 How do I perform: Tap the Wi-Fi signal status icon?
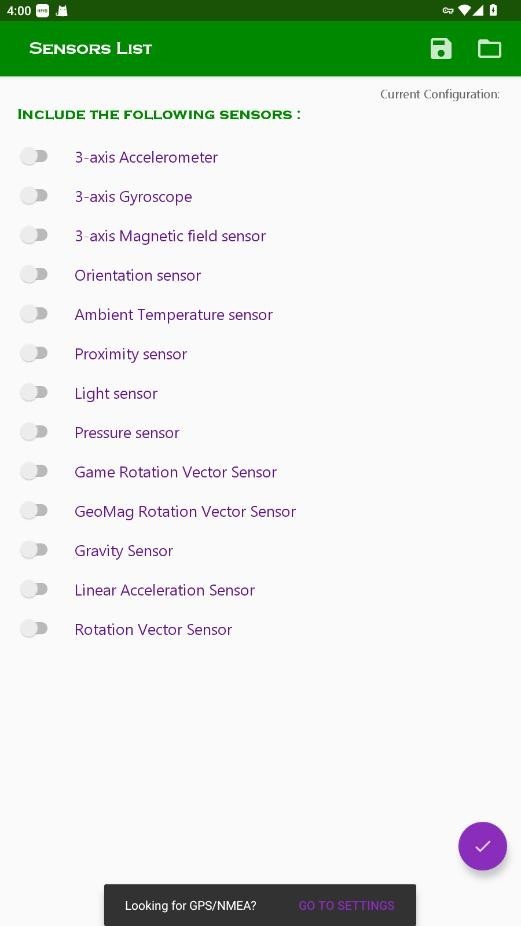(x=464, y=10)
